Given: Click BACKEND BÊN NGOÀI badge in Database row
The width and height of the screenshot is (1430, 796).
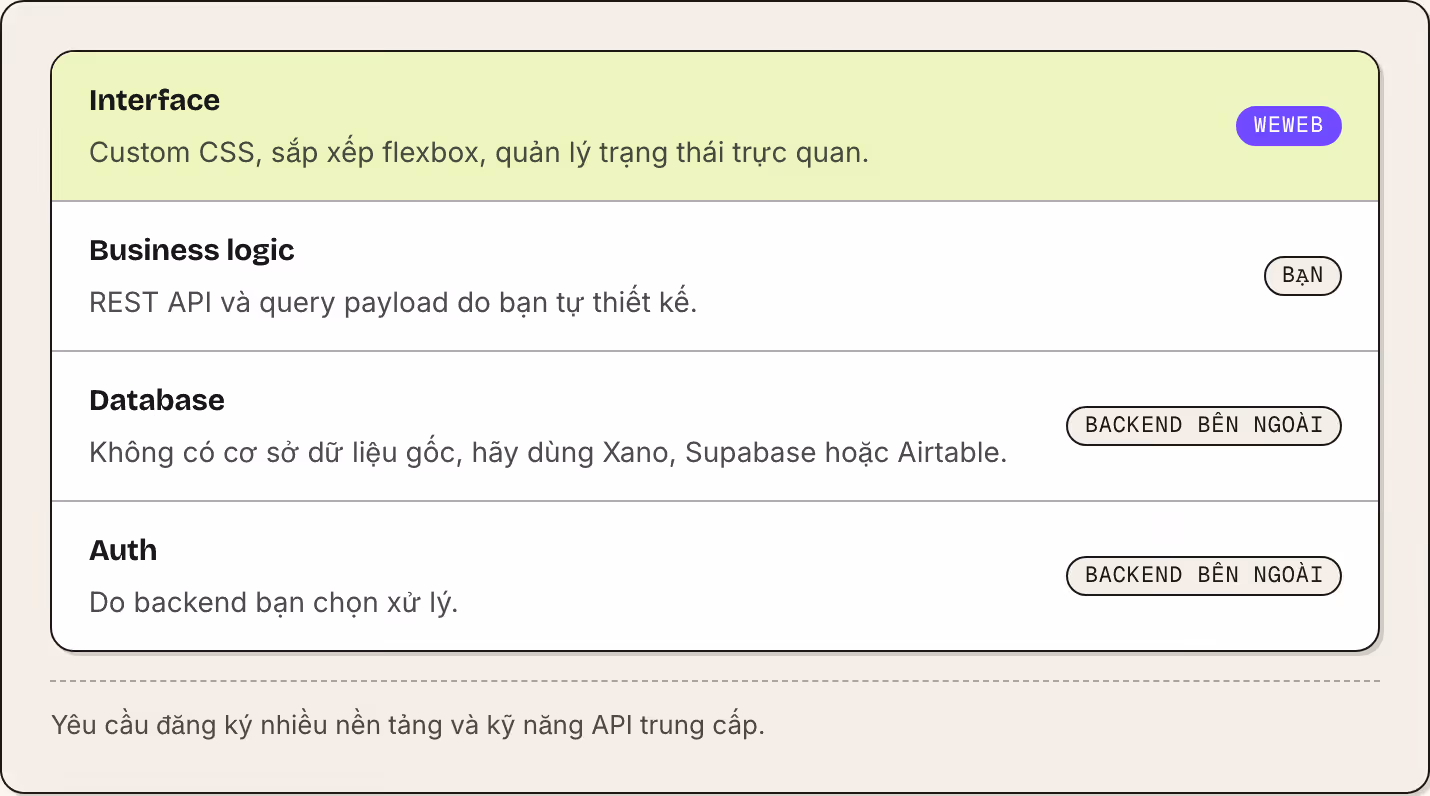Looking at the screenshot, I should (x=1203, y=426).
